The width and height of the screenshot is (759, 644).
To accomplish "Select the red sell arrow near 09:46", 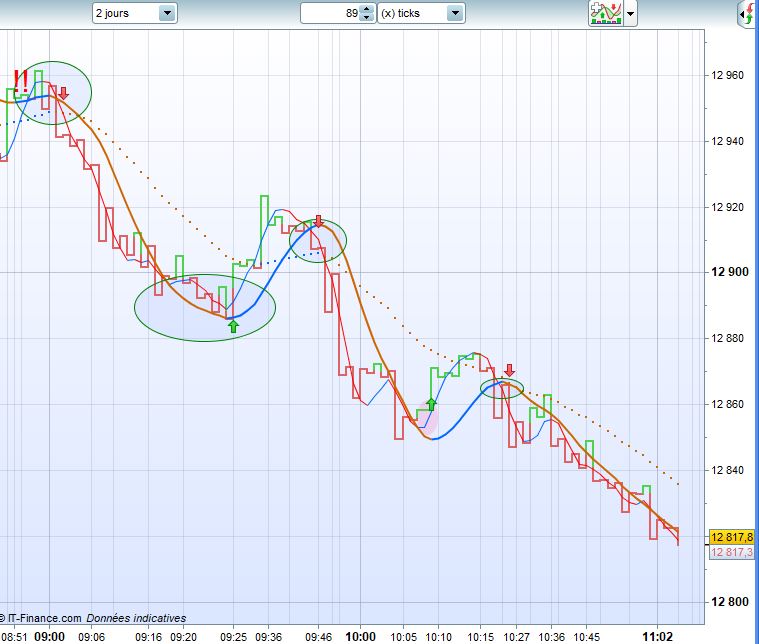I will 319,221.
